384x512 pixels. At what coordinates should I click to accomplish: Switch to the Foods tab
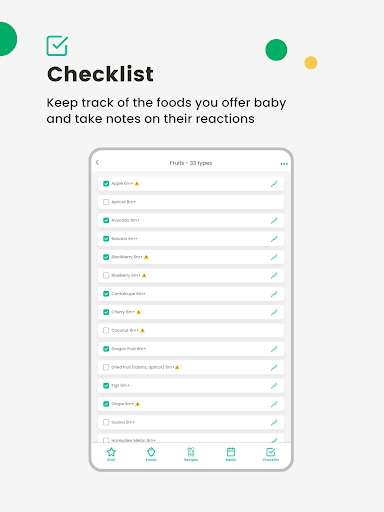tap(151, 454)
